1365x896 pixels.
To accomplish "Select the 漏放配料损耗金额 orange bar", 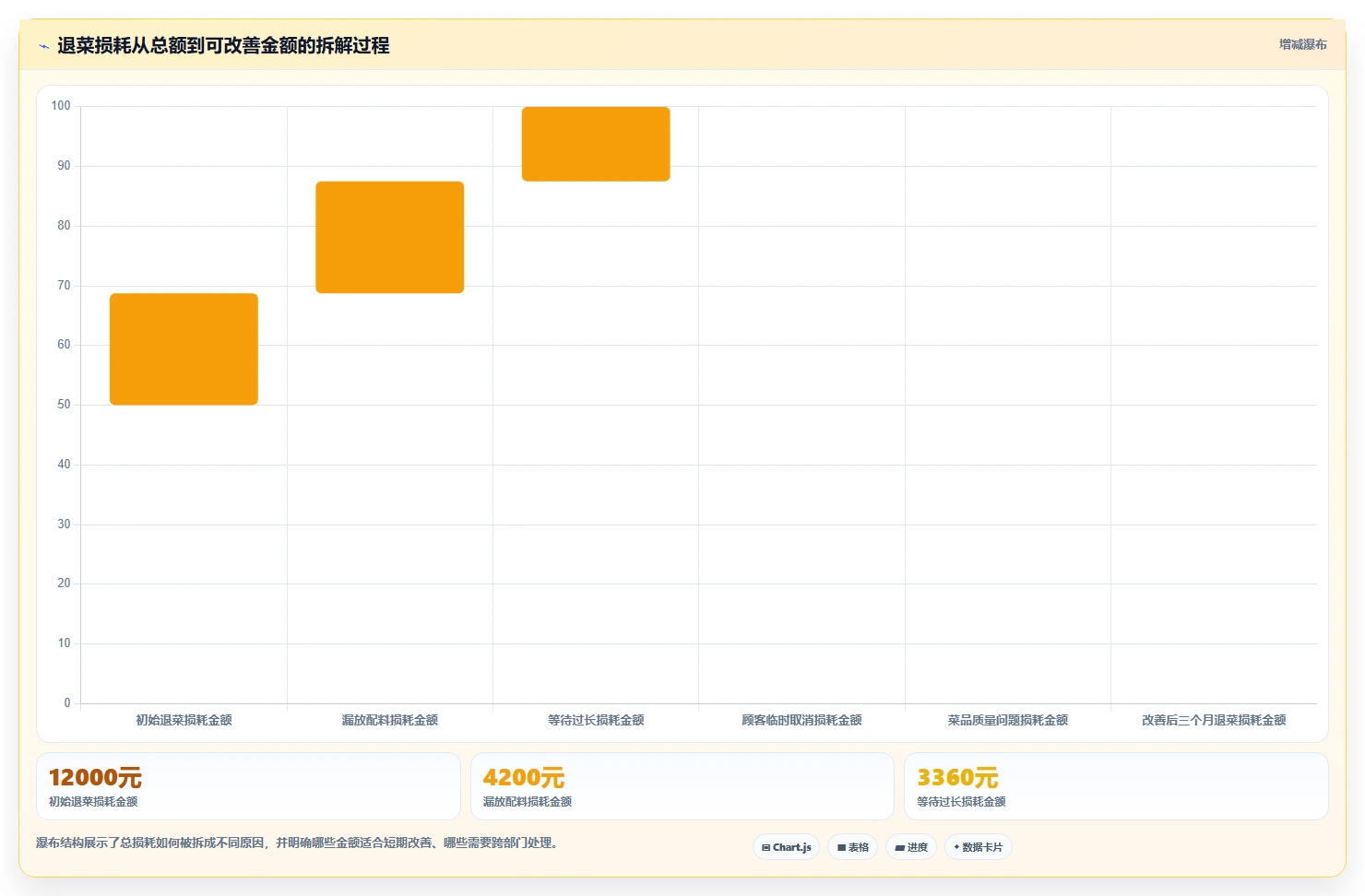I will (x=389, y=237).
